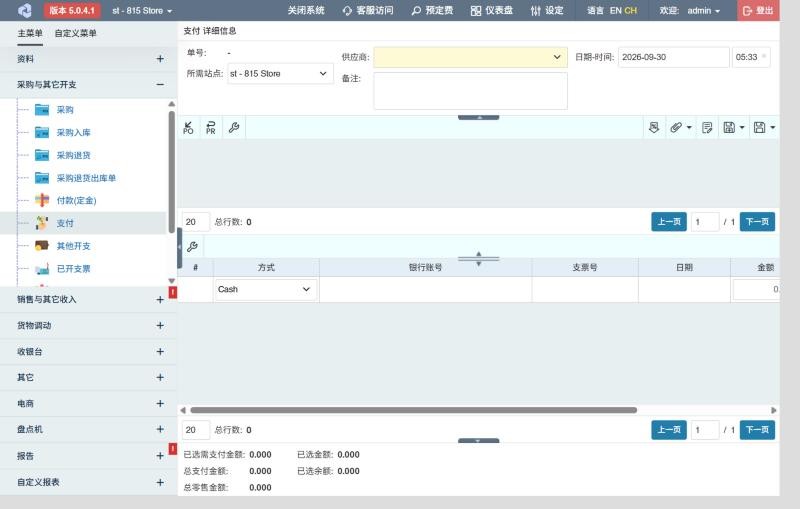Open second save icon dropdown arrow
This screenshot has width=800, height=509.
tap(772, 128)
